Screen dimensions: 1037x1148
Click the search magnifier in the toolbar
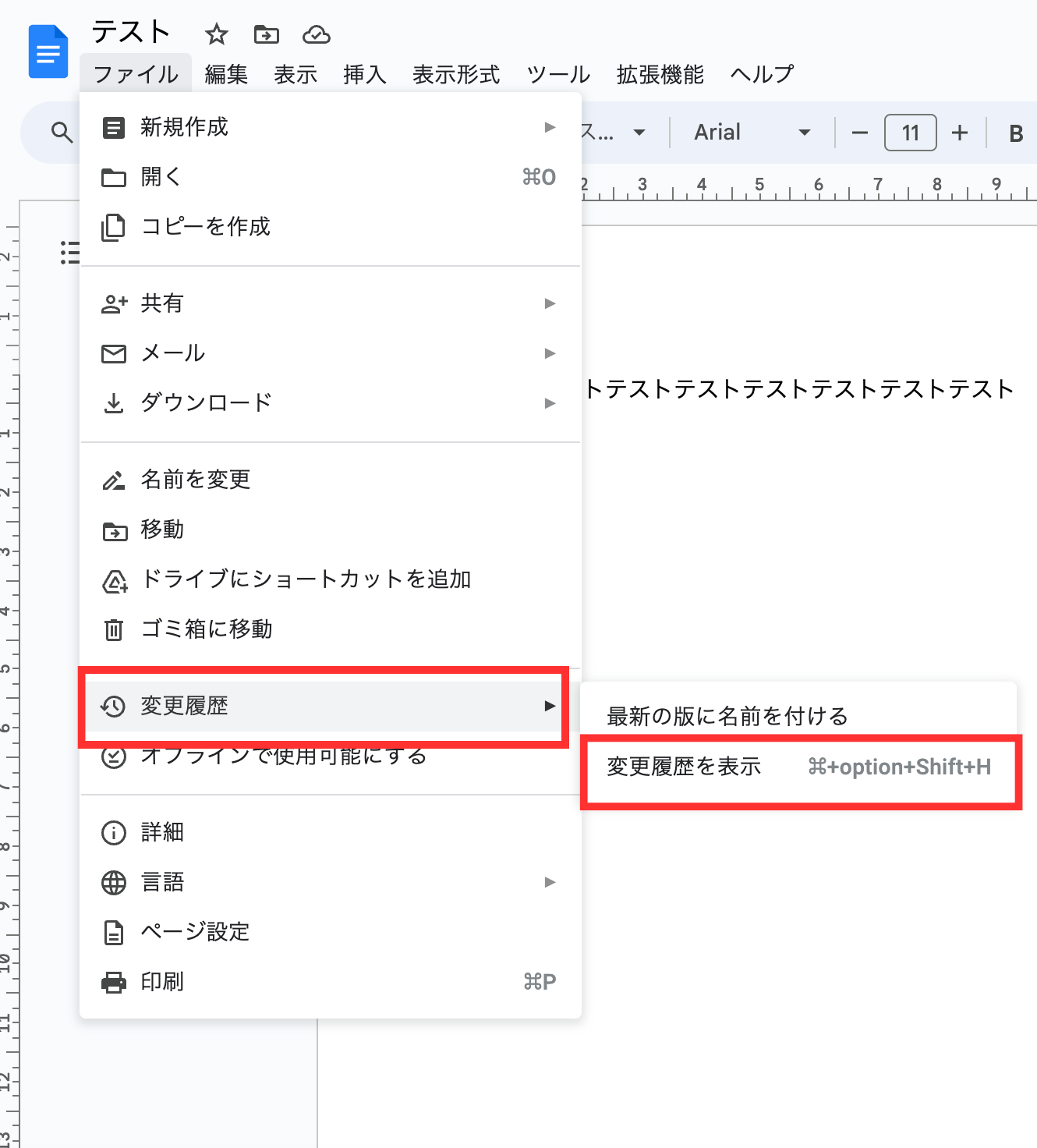[x=62, y=133]
